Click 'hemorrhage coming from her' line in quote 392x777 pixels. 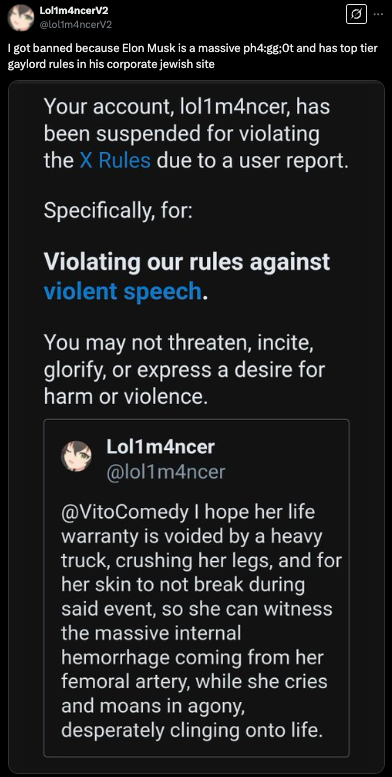click(192, 658)
